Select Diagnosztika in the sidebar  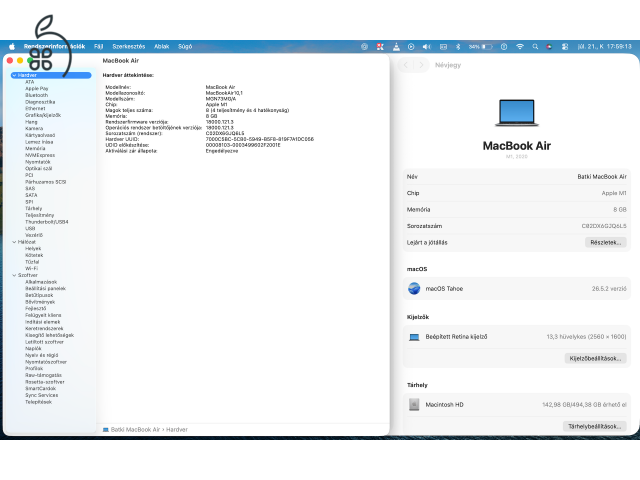(40, 102)
